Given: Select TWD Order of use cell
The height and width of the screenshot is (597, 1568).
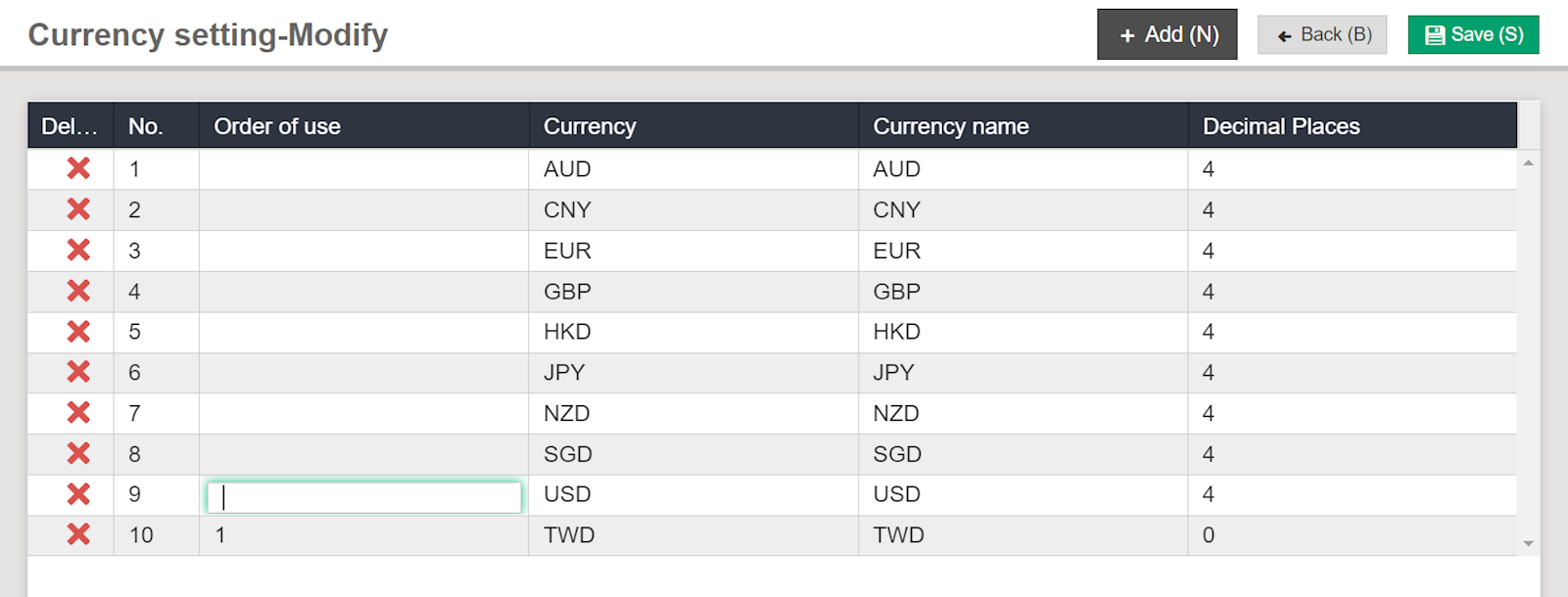Looking at the screenshot, I should coord(363,535).
